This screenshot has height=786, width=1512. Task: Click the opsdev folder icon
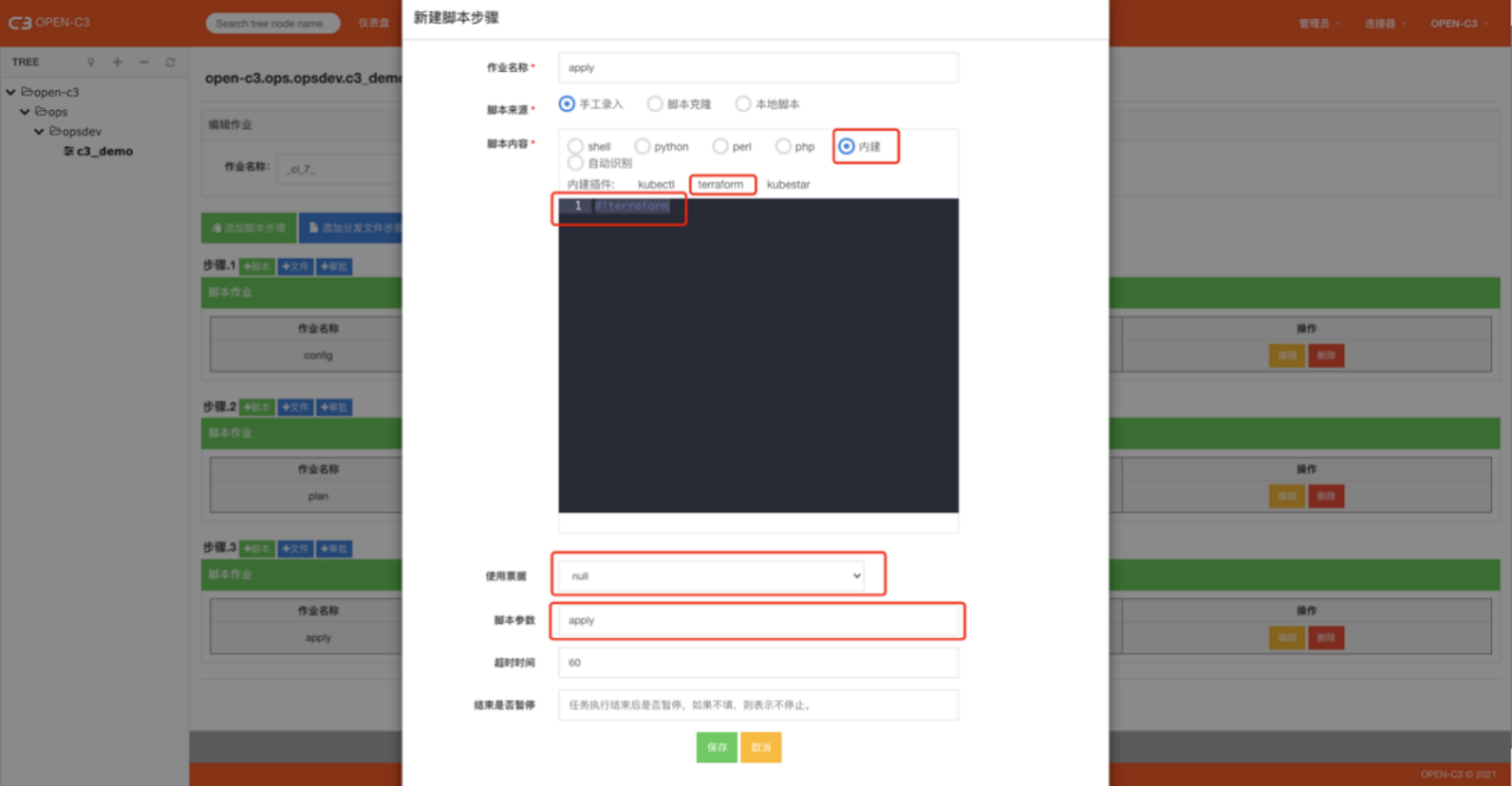pos(56,131)
